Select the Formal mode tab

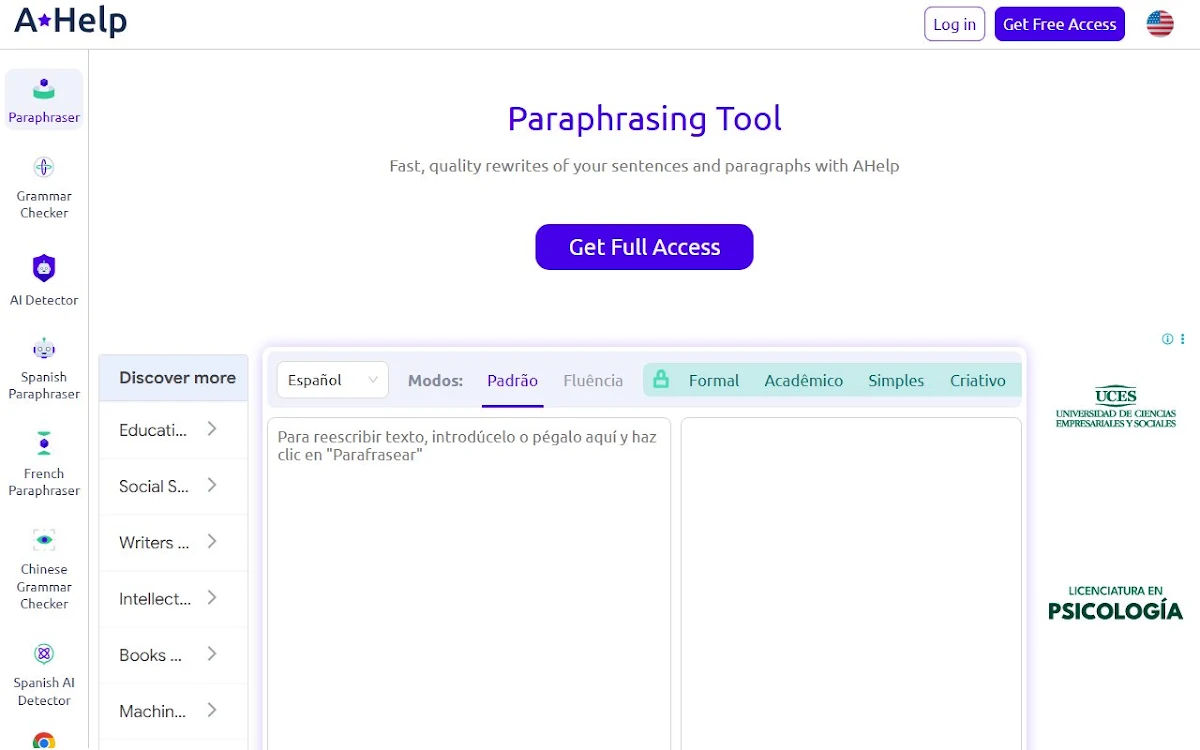click(x=714, y=381)
